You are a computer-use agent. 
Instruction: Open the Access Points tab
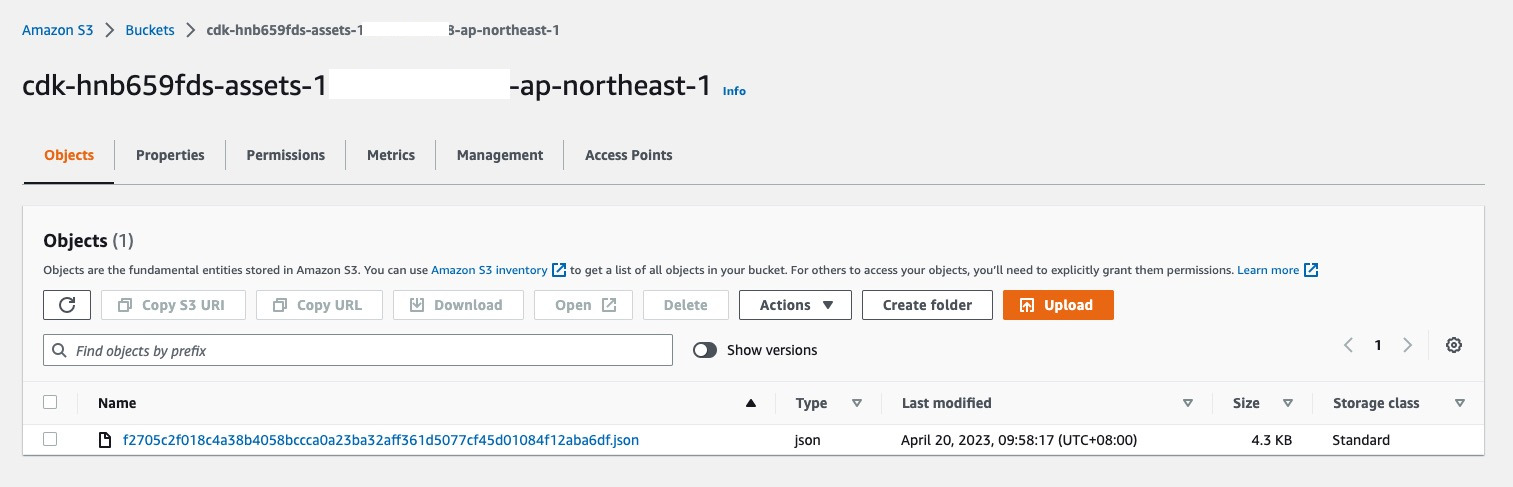(x=628, y=155)
